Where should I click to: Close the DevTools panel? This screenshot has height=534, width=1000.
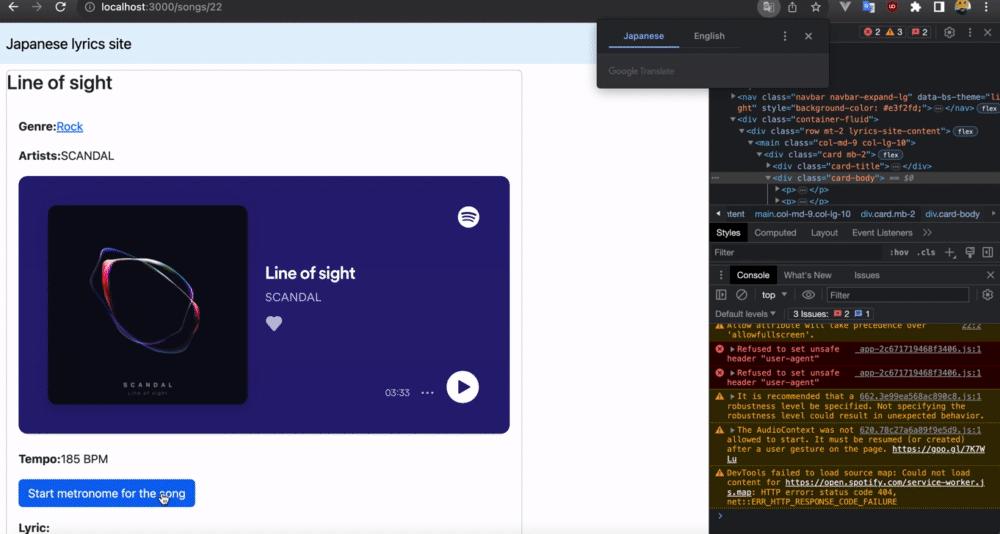(989, 33)
